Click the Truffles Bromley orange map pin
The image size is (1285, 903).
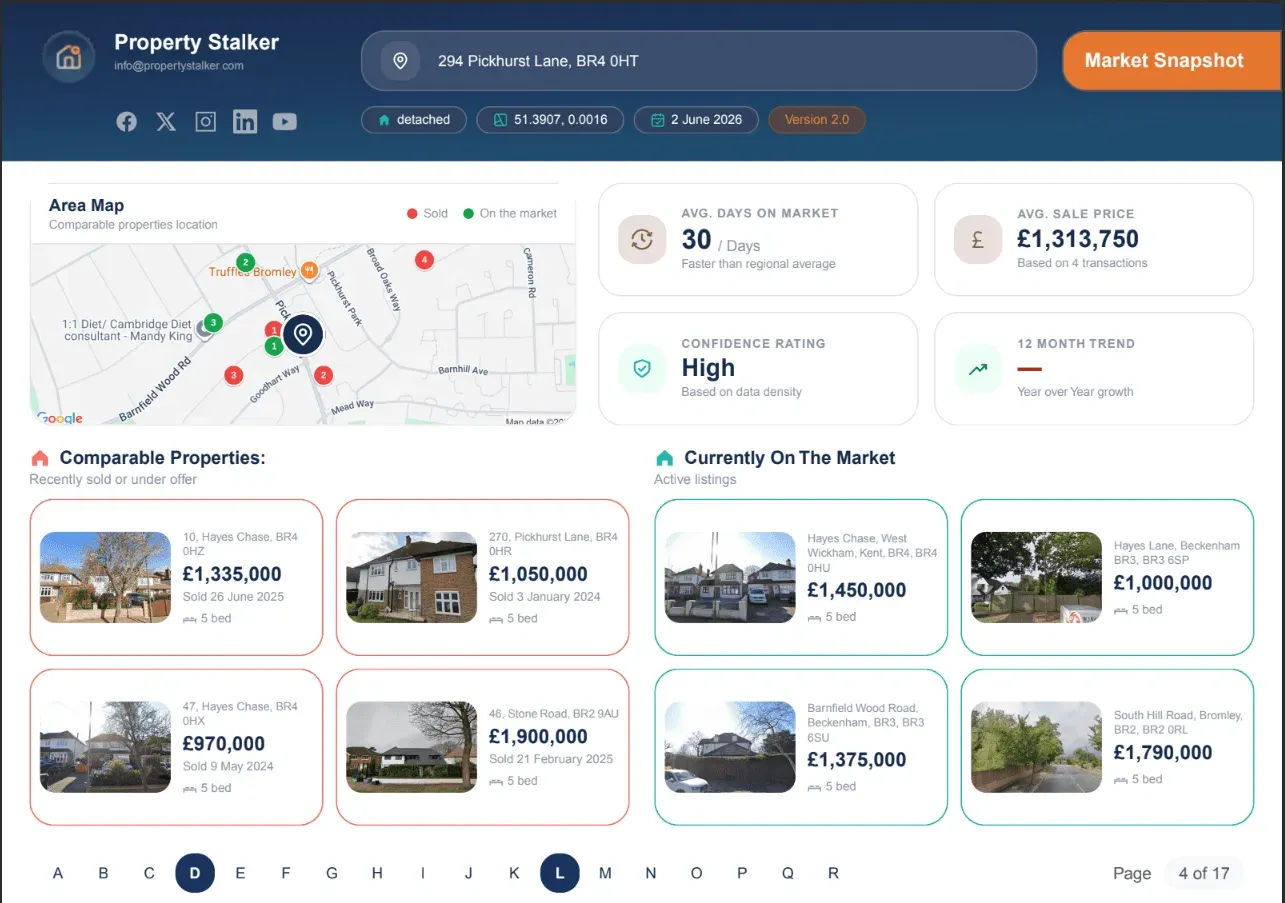[309, 270]
